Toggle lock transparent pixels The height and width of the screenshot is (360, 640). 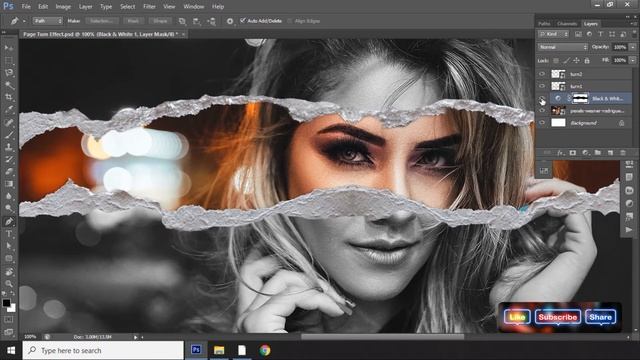(x=556, y=60)
